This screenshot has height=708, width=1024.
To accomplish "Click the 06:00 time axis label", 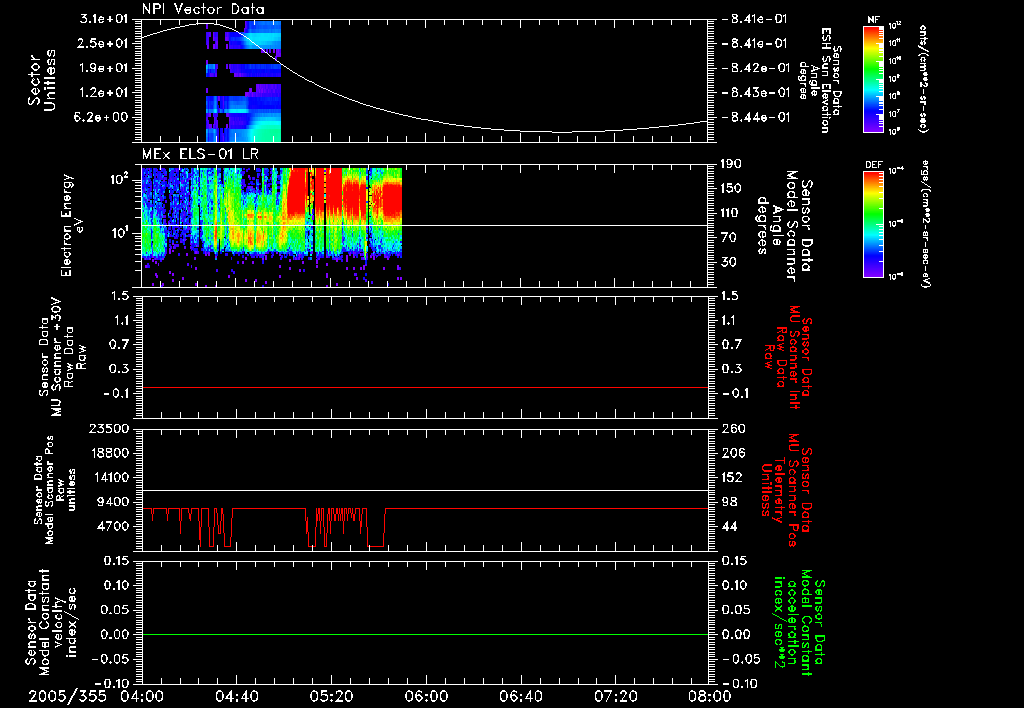I will pyautogui.click(x=426, y=696).
